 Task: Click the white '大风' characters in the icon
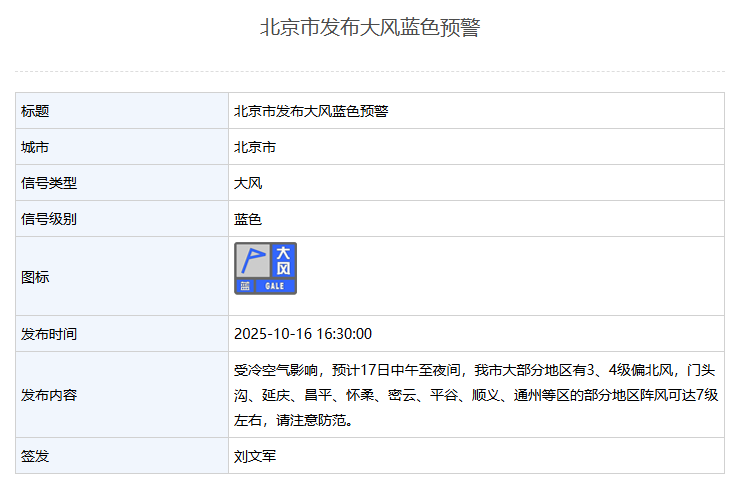click(x=283, y=261)
